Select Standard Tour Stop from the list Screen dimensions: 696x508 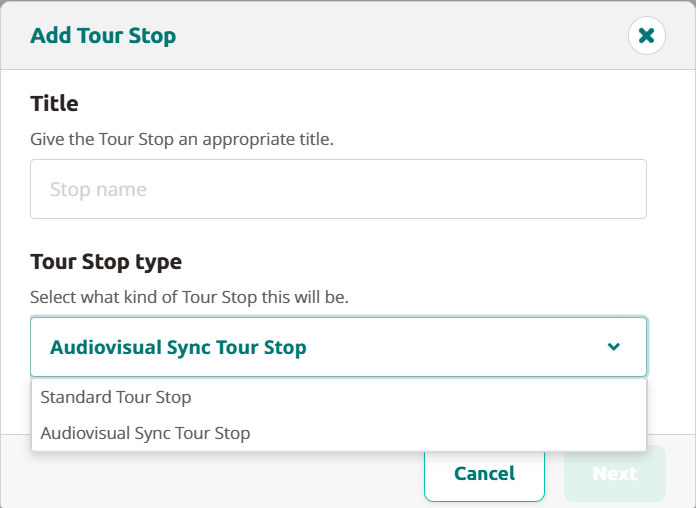116,397
